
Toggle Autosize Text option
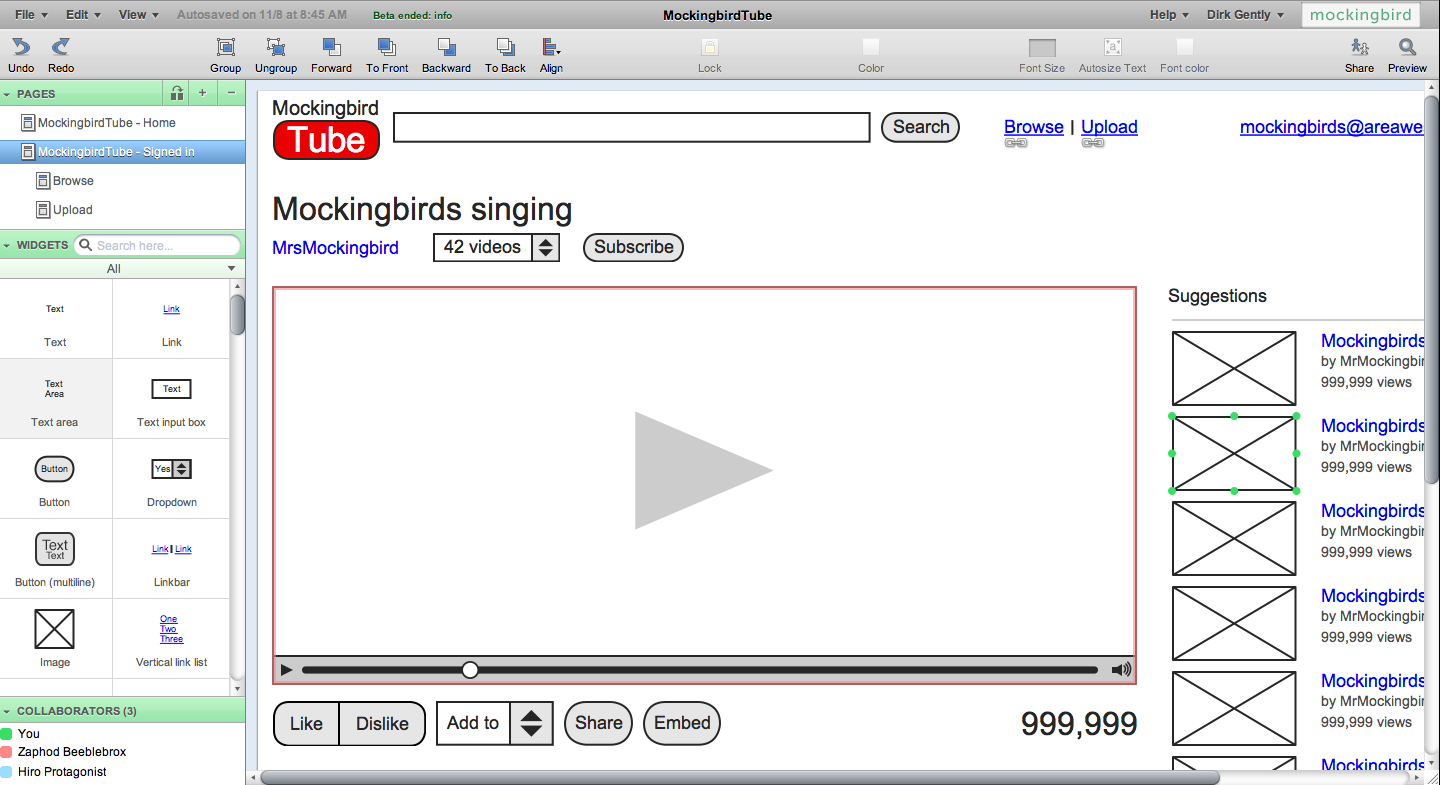pos(1112,48)
